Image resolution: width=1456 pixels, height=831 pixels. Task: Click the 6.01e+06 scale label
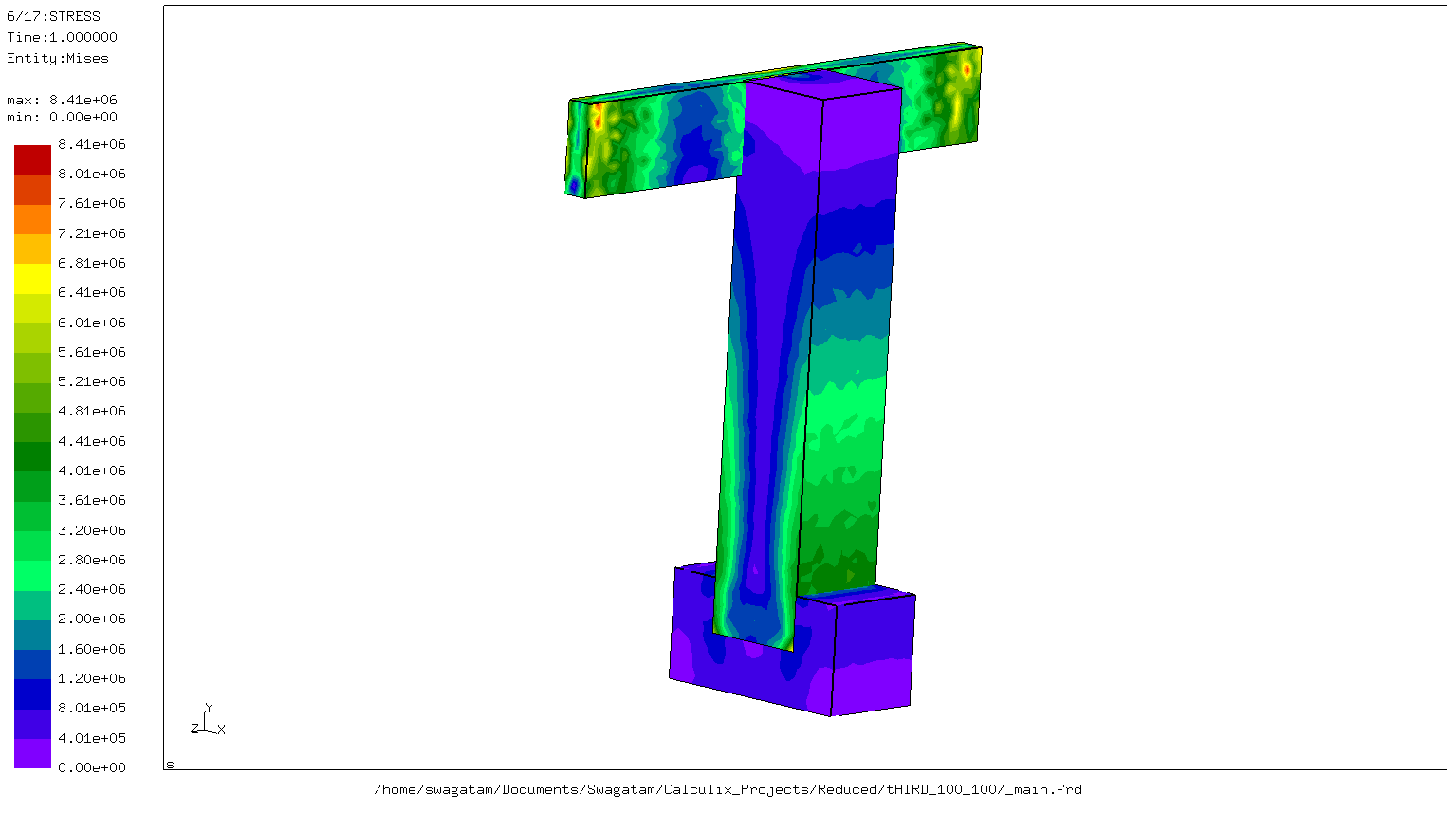click(x=92, y=323)
